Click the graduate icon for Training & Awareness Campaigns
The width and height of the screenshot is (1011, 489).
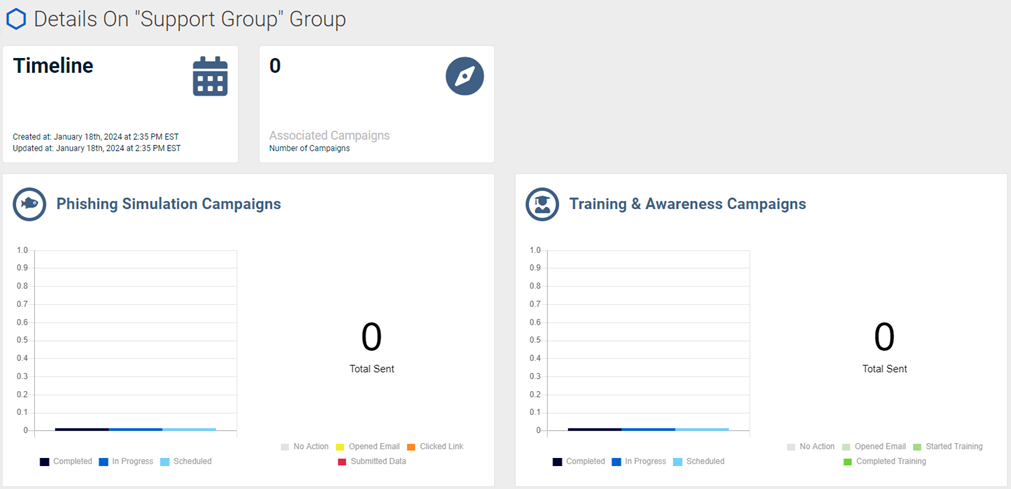(542, 204)
